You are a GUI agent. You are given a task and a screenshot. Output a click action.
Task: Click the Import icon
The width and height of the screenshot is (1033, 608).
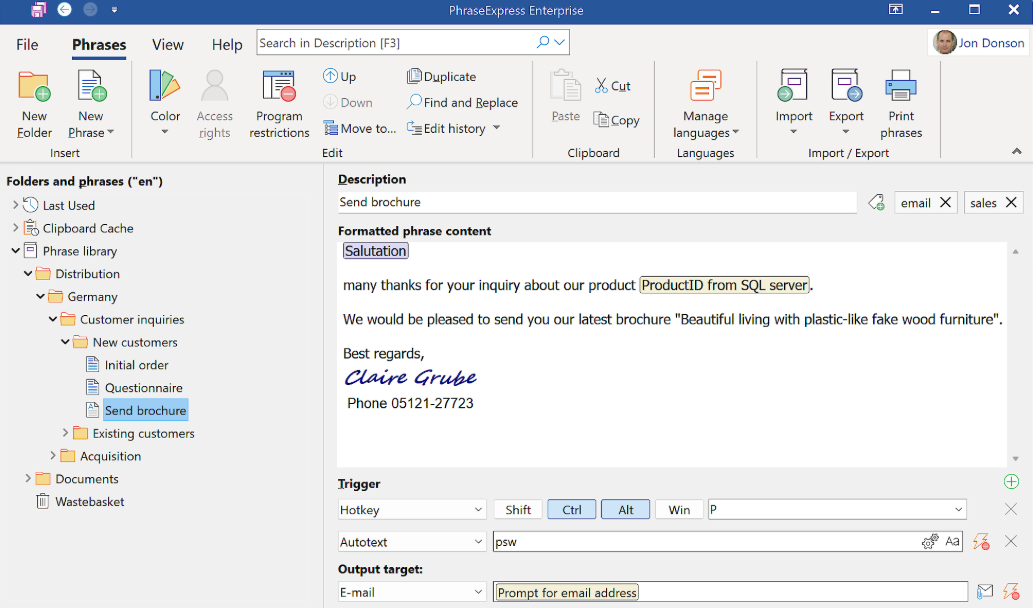click(793, 86)
